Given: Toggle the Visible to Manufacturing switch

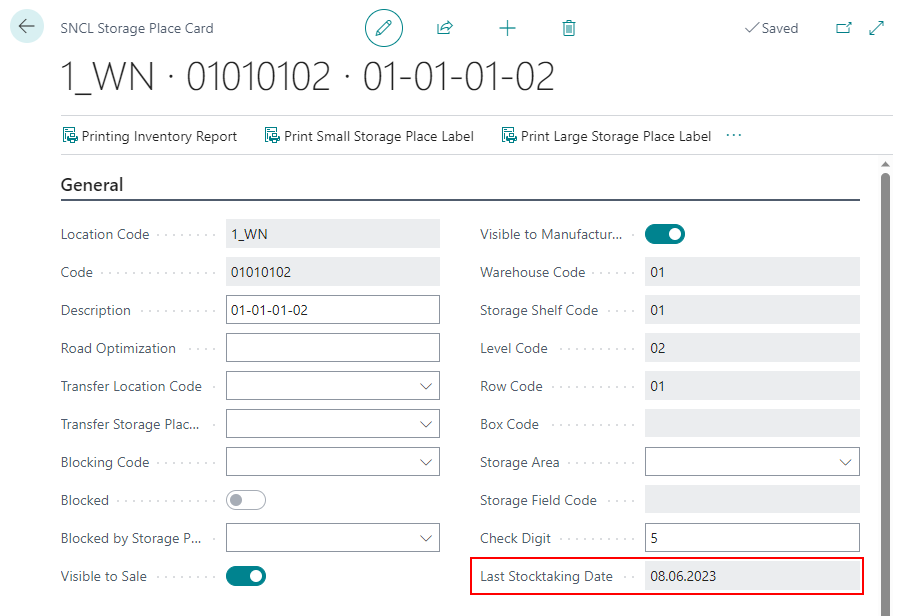Looking at the screenshot, I should 665,234.
